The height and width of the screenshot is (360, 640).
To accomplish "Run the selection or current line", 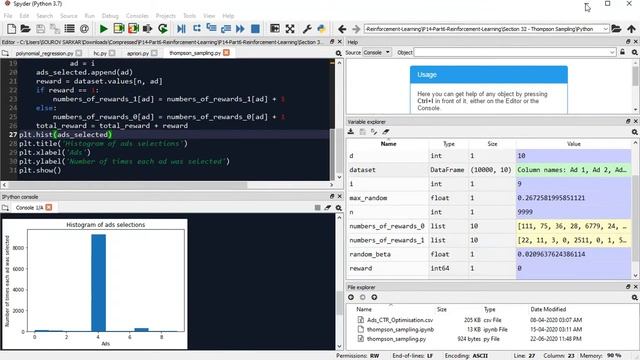I will 147,29.
